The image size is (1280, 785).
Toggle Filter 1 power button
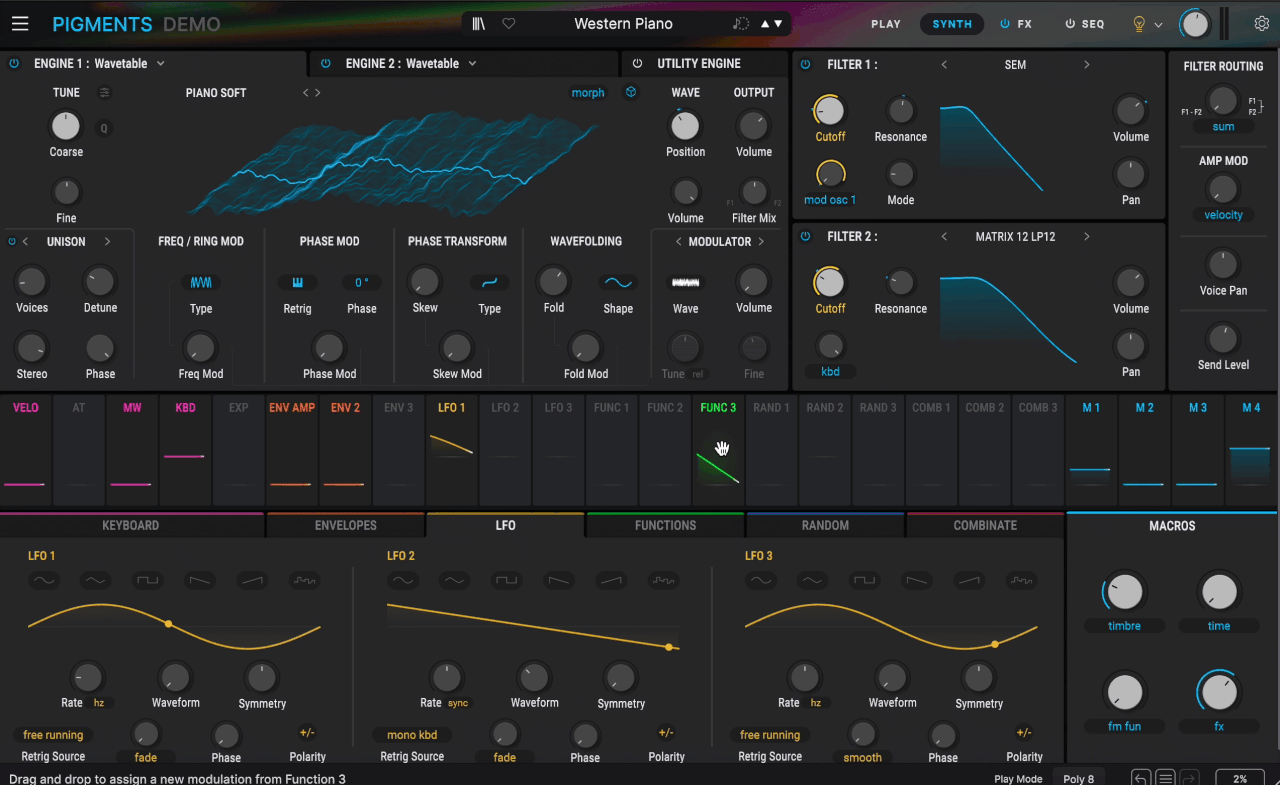coord(806,64)
